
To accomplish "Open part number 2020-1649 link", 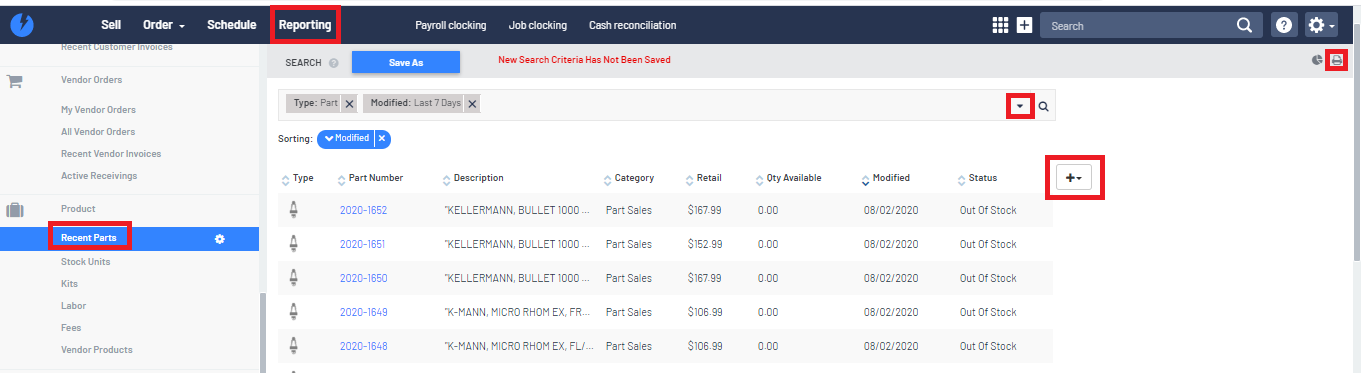I will 363,312.
